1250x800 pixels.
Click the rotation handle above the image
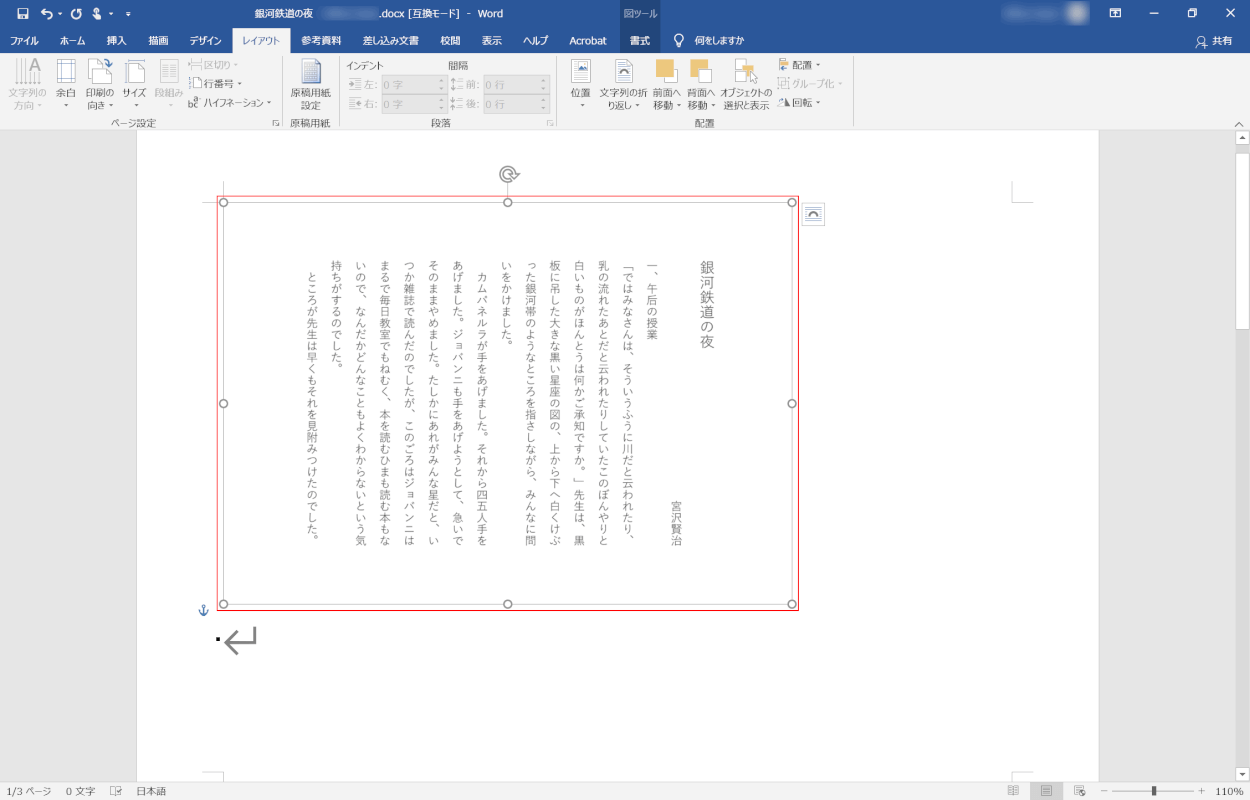coord(508,175)
